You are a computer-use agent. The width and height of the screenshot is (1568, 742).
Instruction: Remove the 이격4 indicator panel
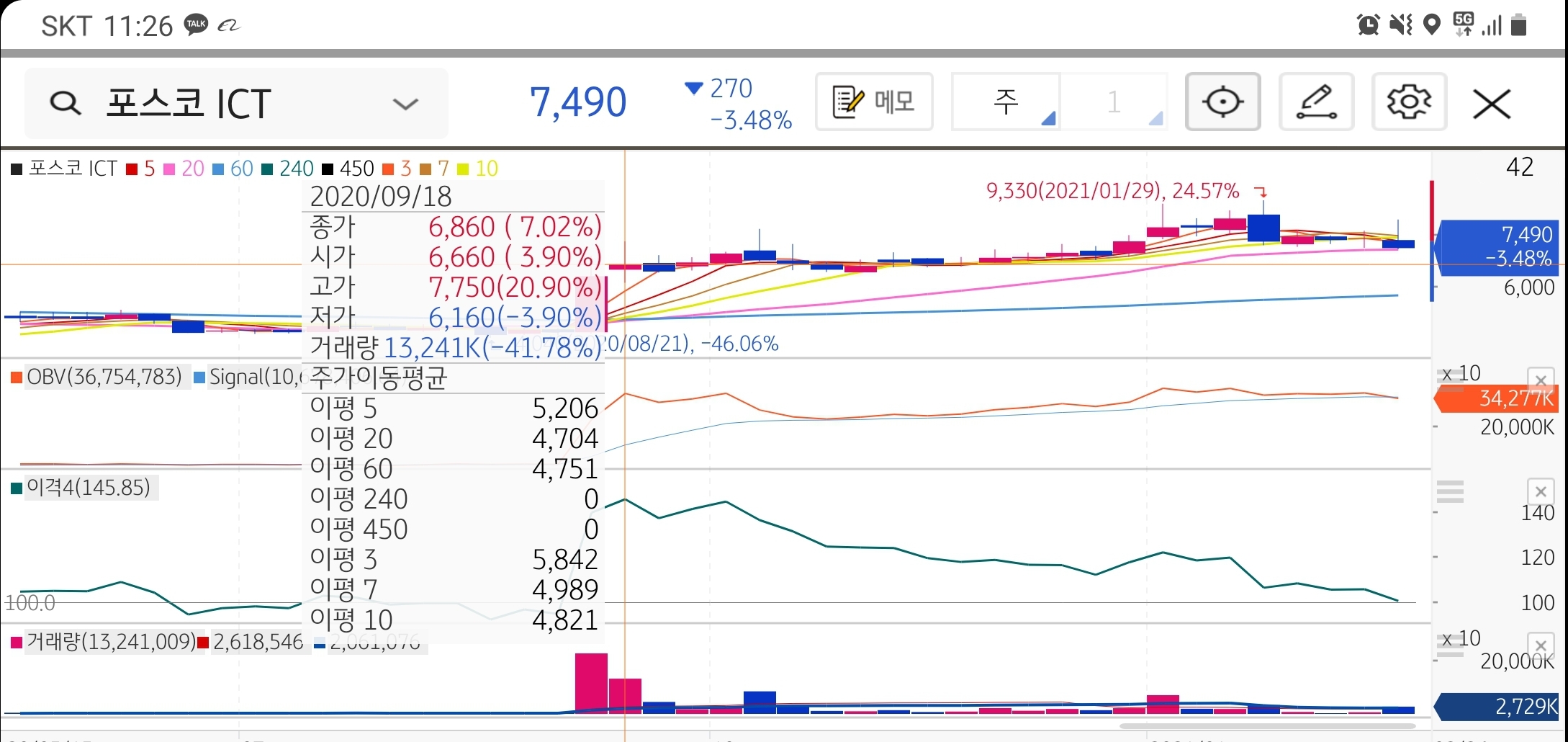click(x=1541, y=491)
